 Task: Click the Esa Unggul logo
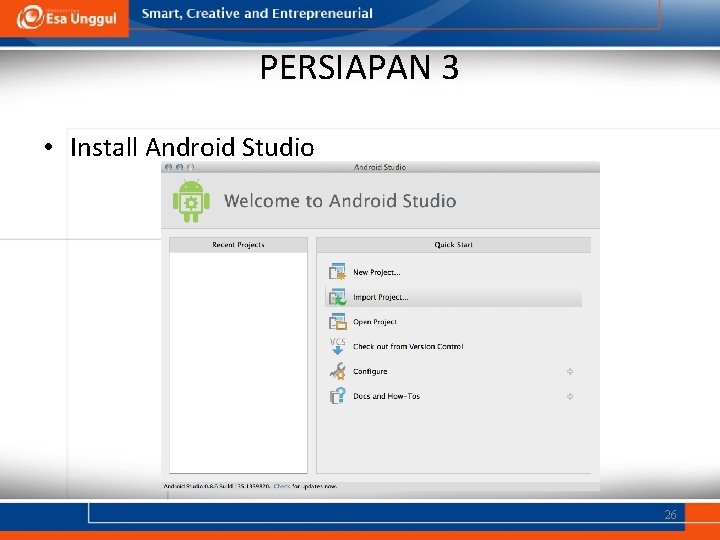pos(67,17)
